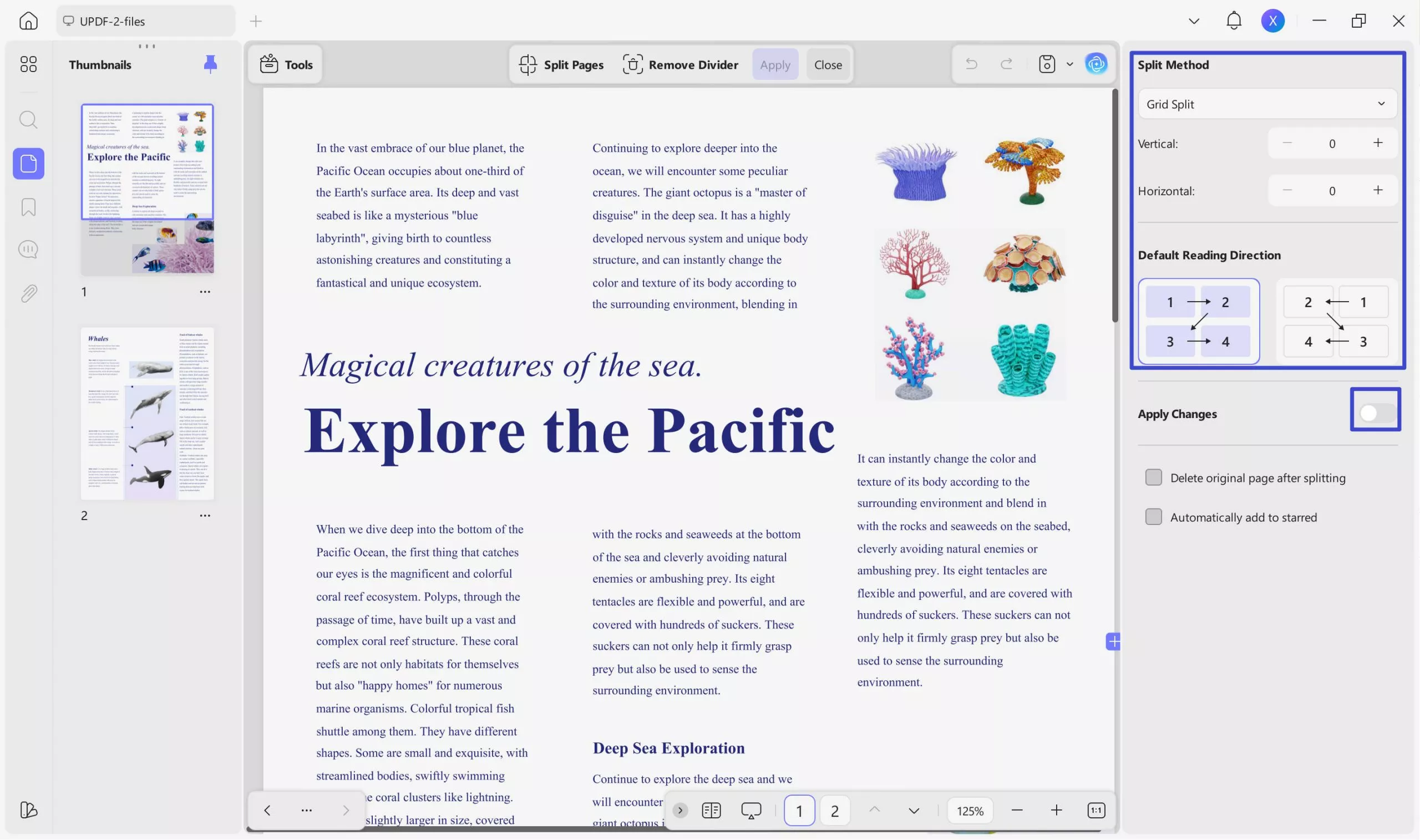Select page 2 Whales thumbnail

147,413
